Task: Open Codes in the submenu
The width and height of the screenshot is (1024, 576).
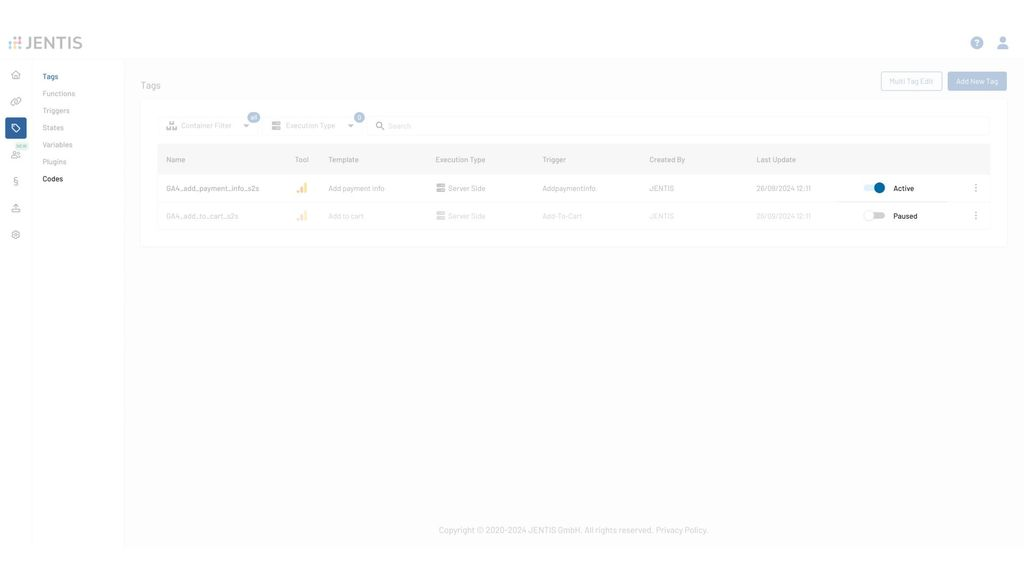Action: tap(53, 179)
